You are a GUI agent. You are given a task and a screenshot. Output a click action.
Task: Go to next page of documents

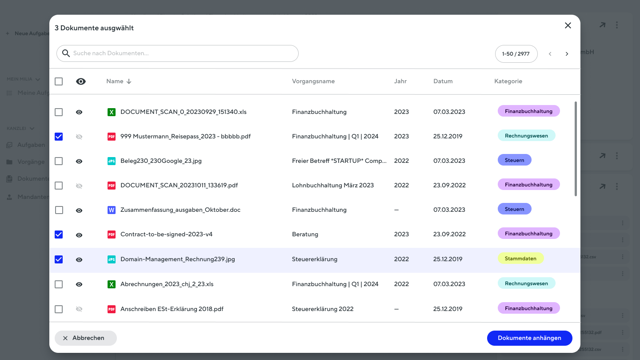567,54
